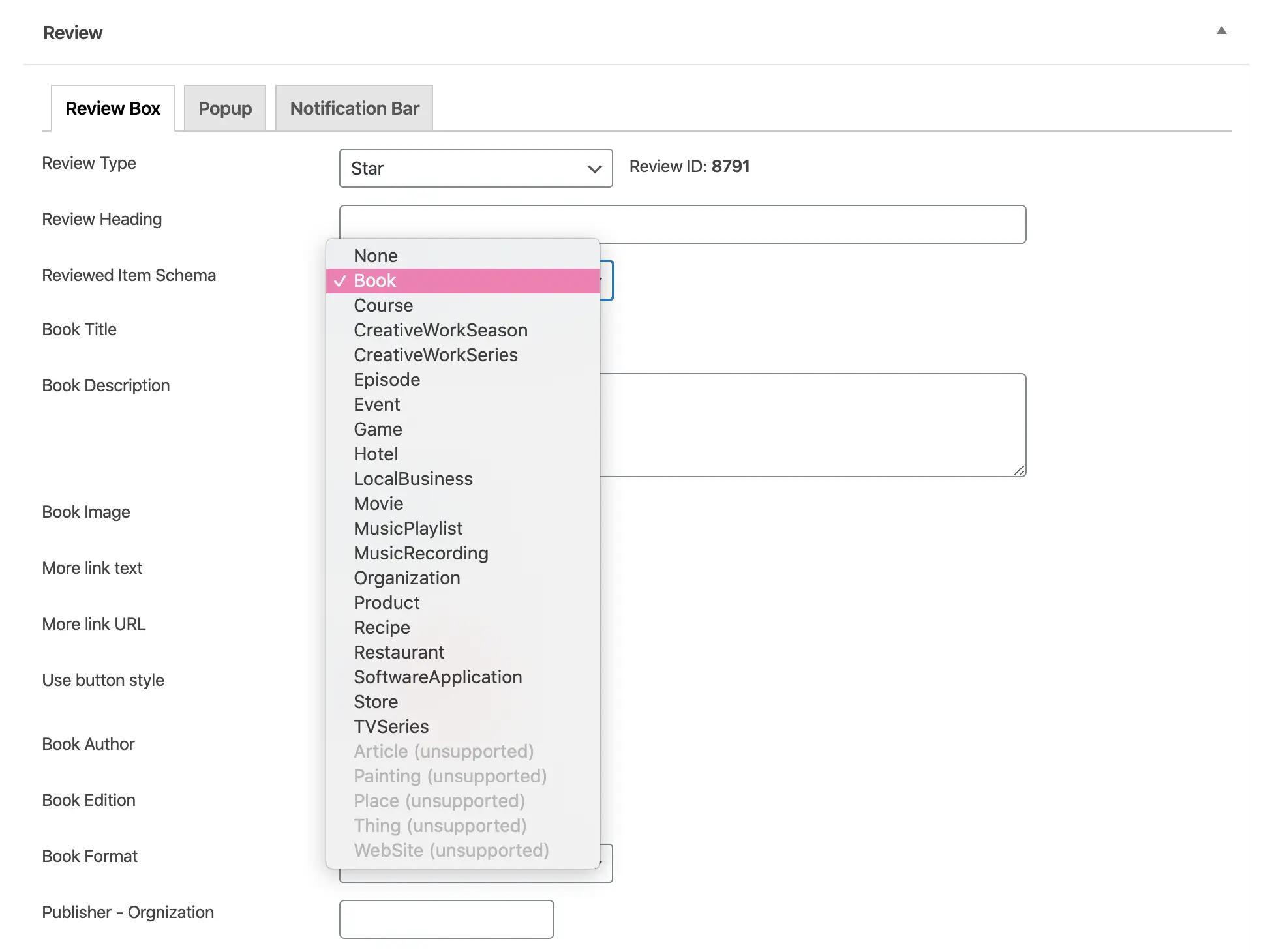Choose CreativeWorkSeason schema option
The width and height of the screenshot is (1272, 952).
(462, 330)
